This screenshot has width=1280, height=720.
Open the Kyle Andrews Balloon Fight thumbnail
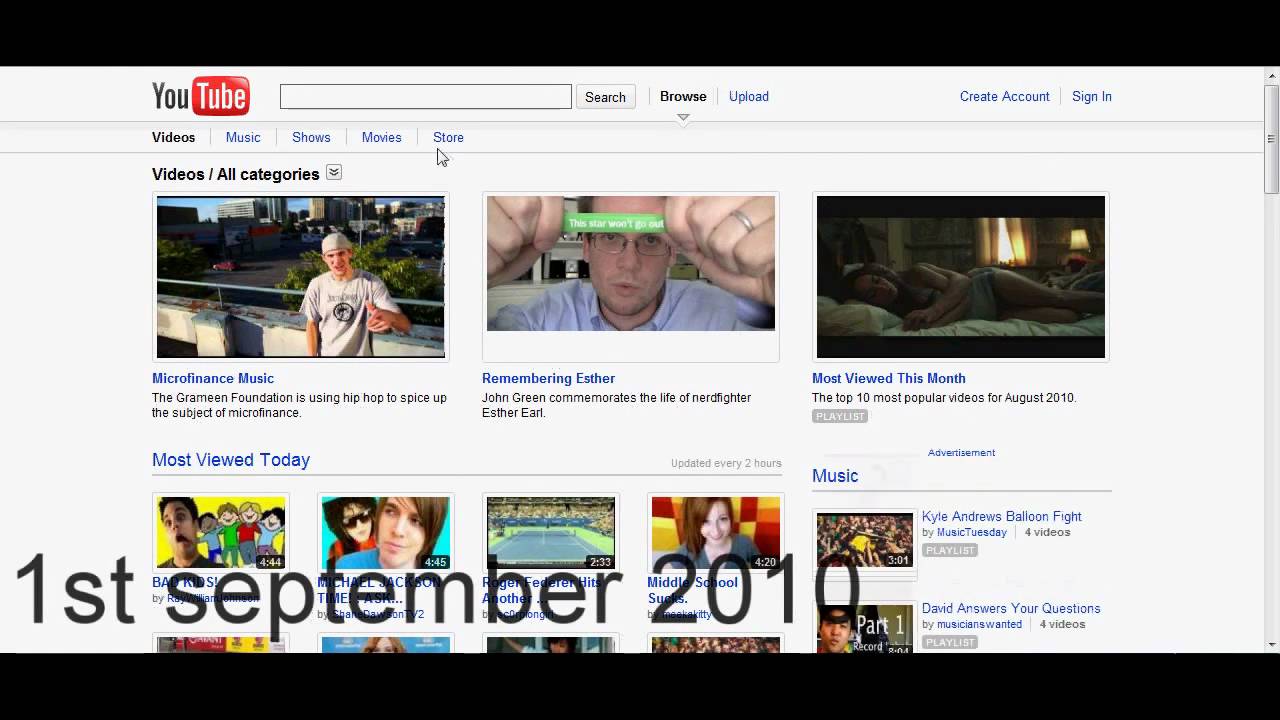pyautogui.click(x=865, y=540)
